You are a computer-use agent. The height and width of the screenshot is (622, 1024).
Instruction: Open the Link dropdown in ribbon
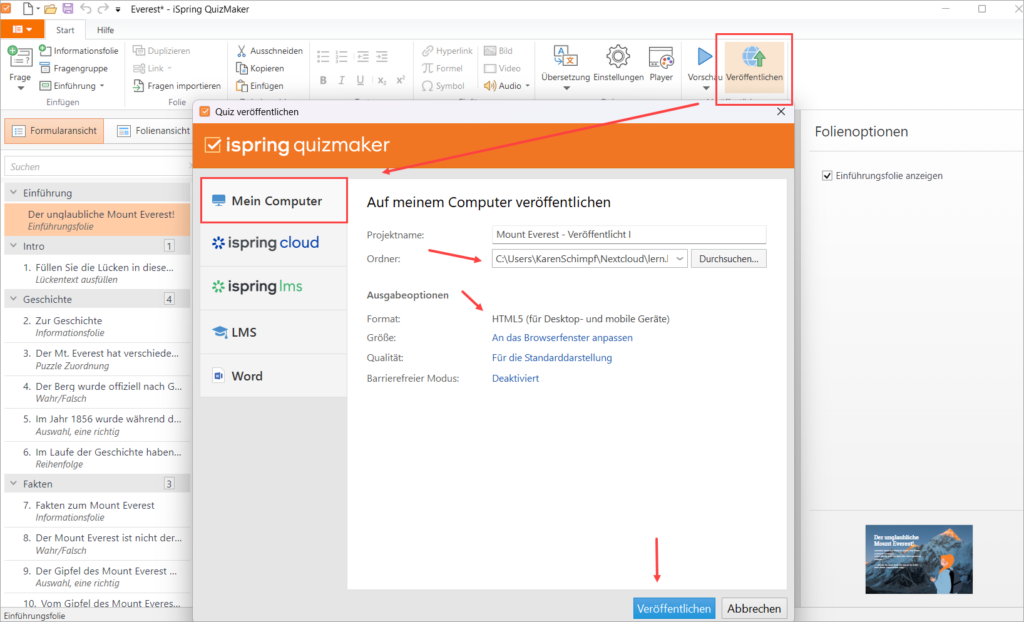point(169,68)
